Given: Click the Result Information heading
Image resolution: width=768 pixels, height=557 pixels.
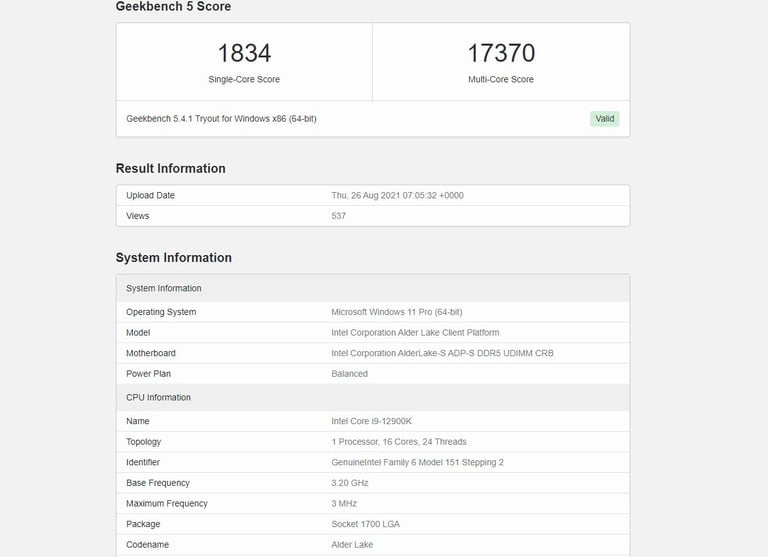Looking at the screenshot, I should (x=170, y=168).
